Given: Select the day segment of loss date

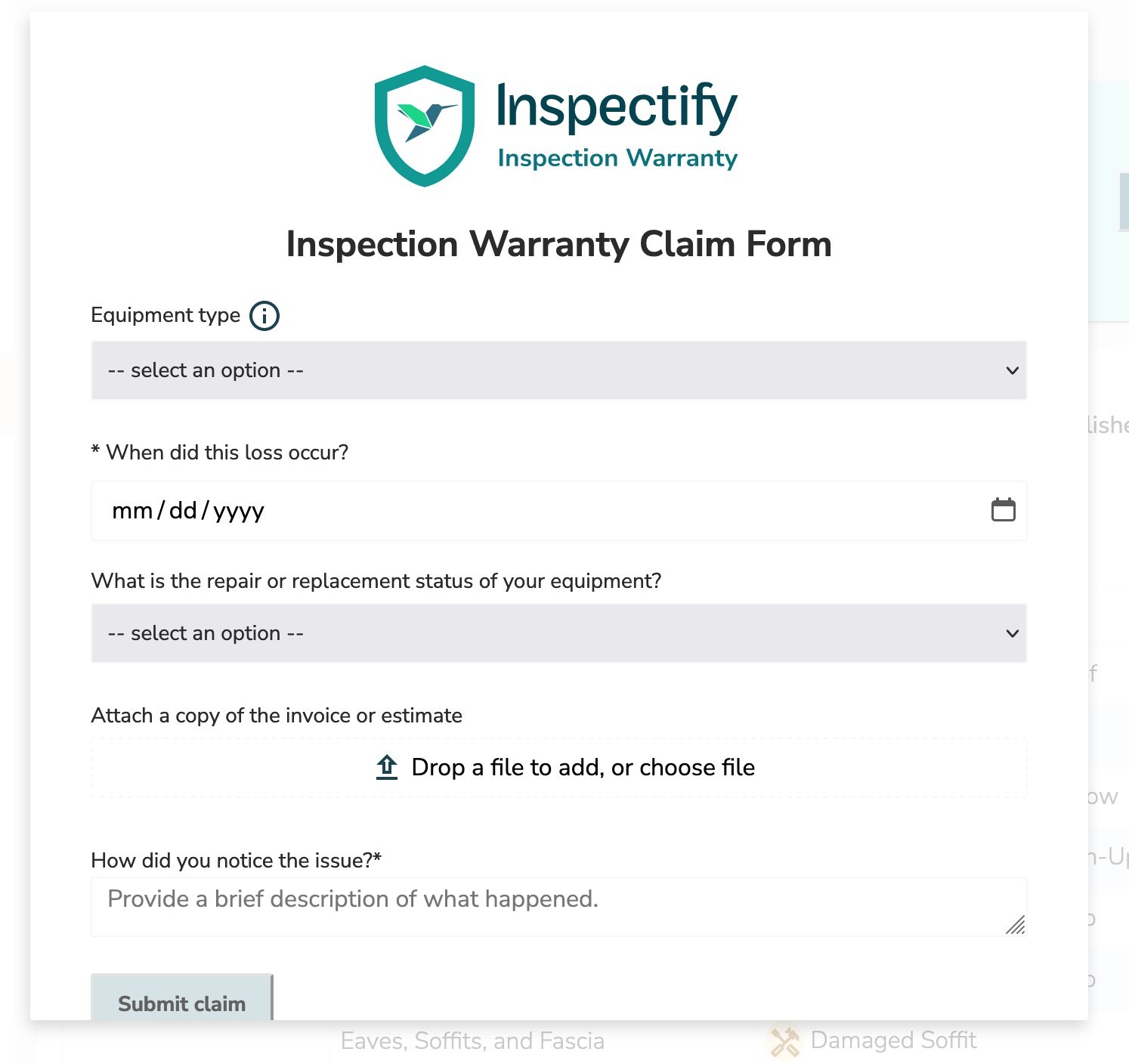Looking at the screenshot, I should (183, 511).
